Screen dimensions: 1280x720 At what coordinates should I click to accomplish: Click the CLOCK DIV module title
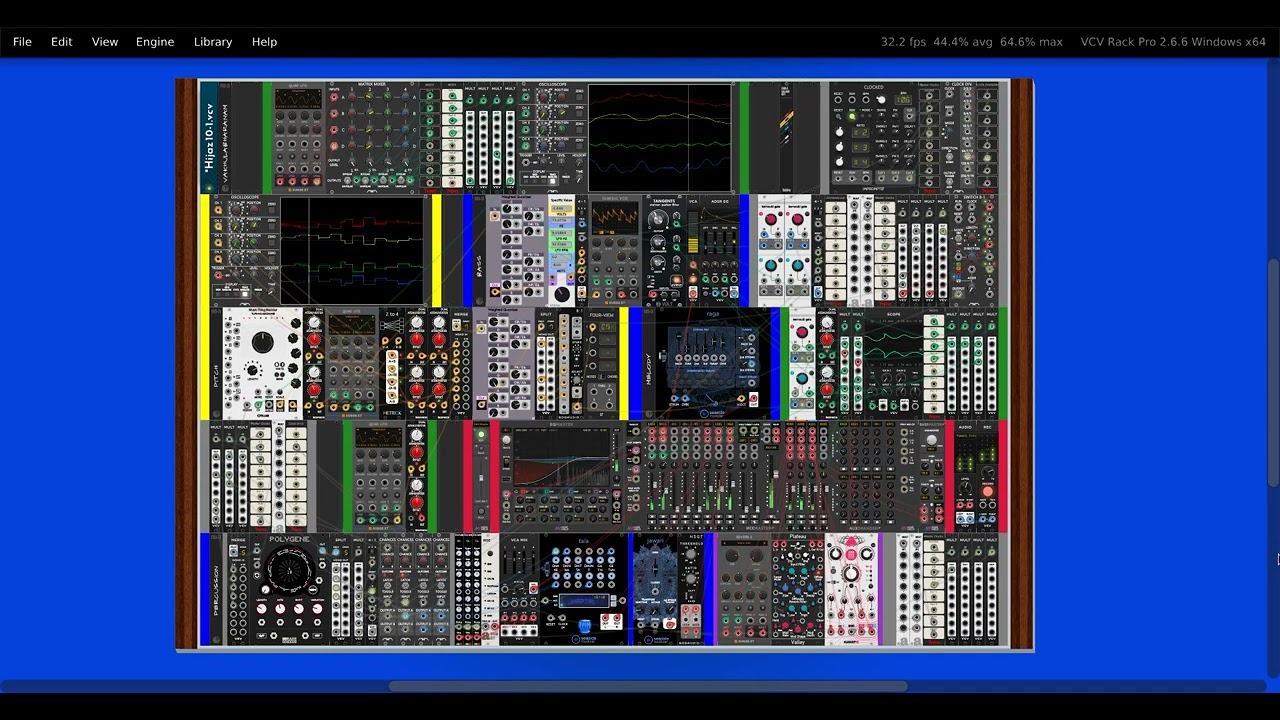point(960,85)
